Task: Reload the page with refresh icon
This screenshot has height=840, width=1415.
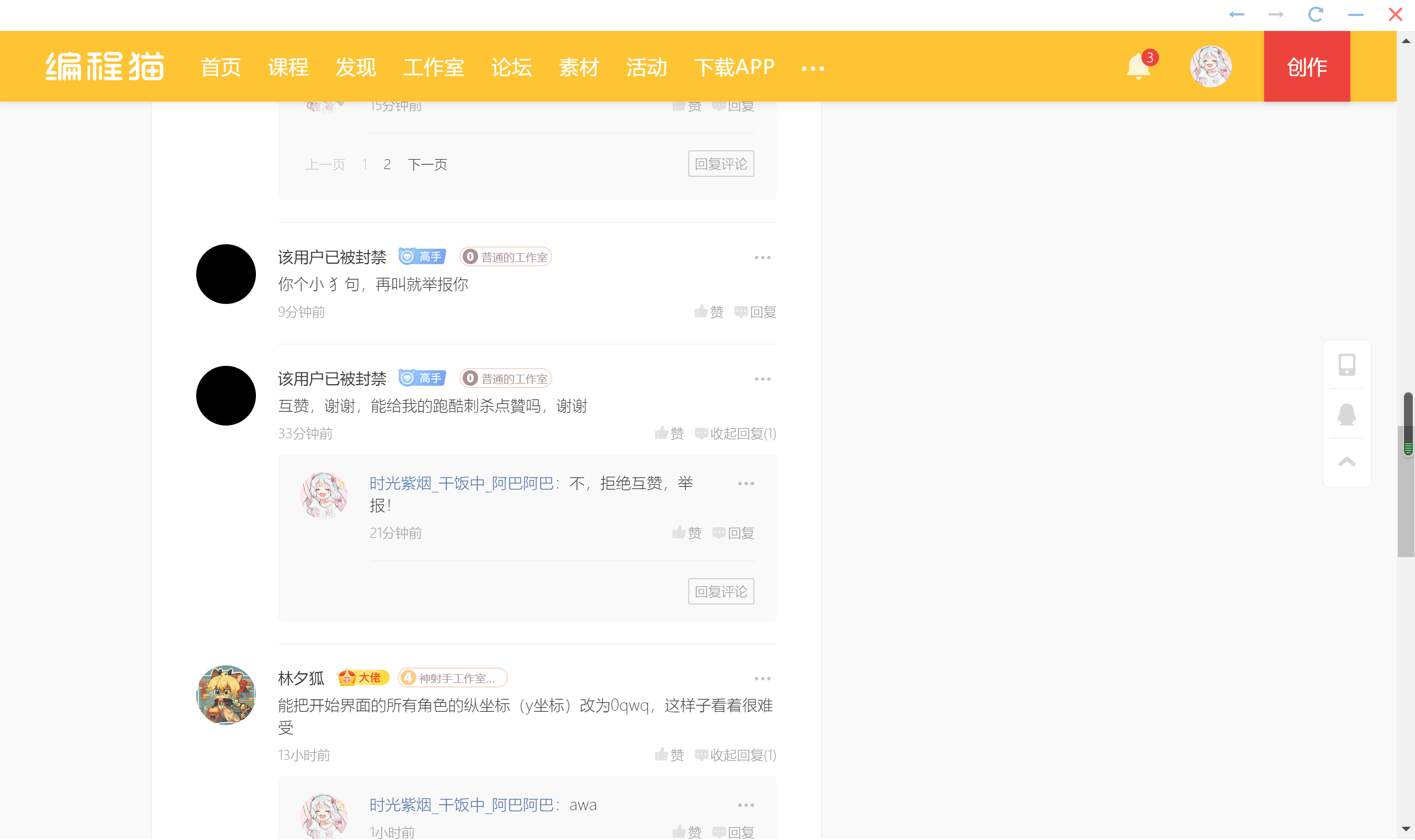Action: tap(1316, 15)
